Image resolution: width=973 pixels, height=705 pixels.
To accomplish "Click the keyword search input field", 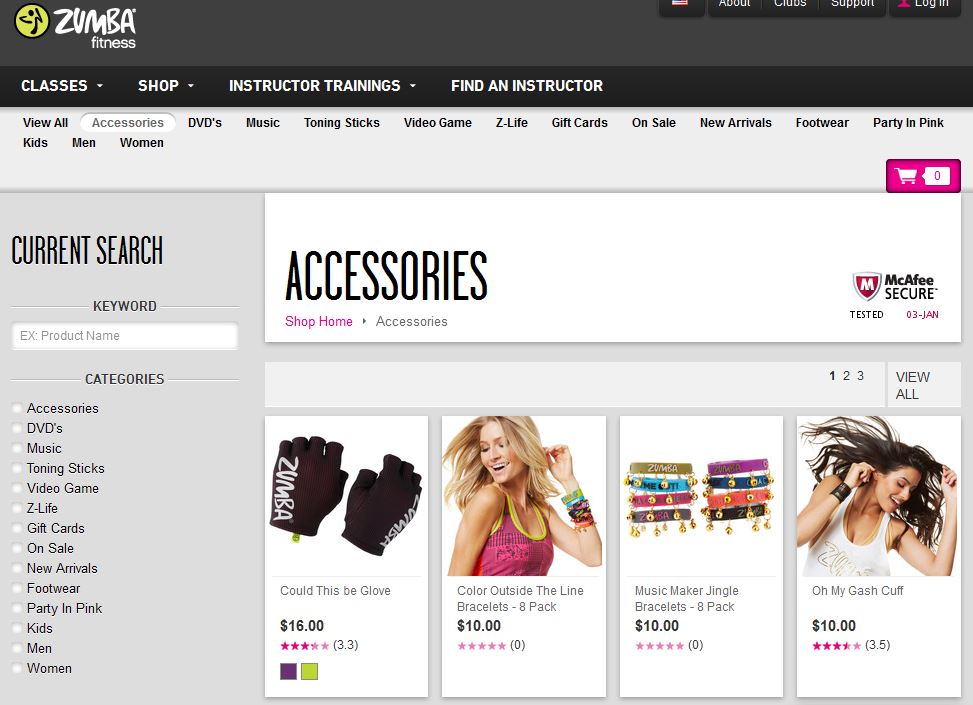I will coord(125,336).
